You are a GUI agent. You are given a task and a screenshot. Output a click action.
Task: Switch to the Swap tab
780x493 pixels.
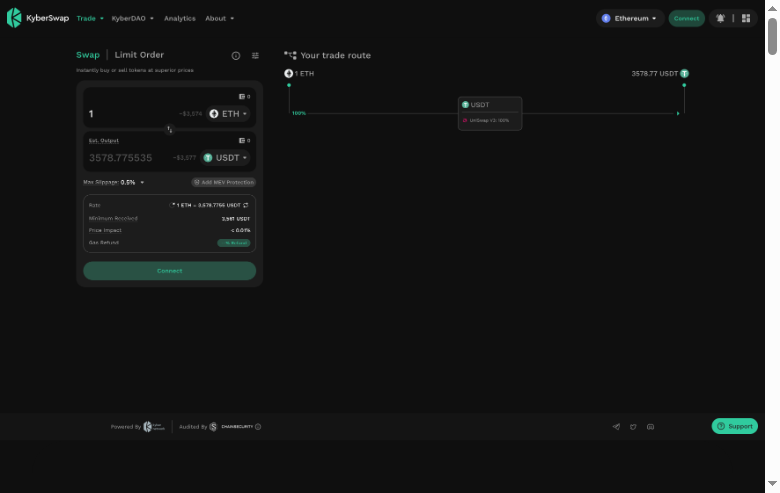coord(88,55)
